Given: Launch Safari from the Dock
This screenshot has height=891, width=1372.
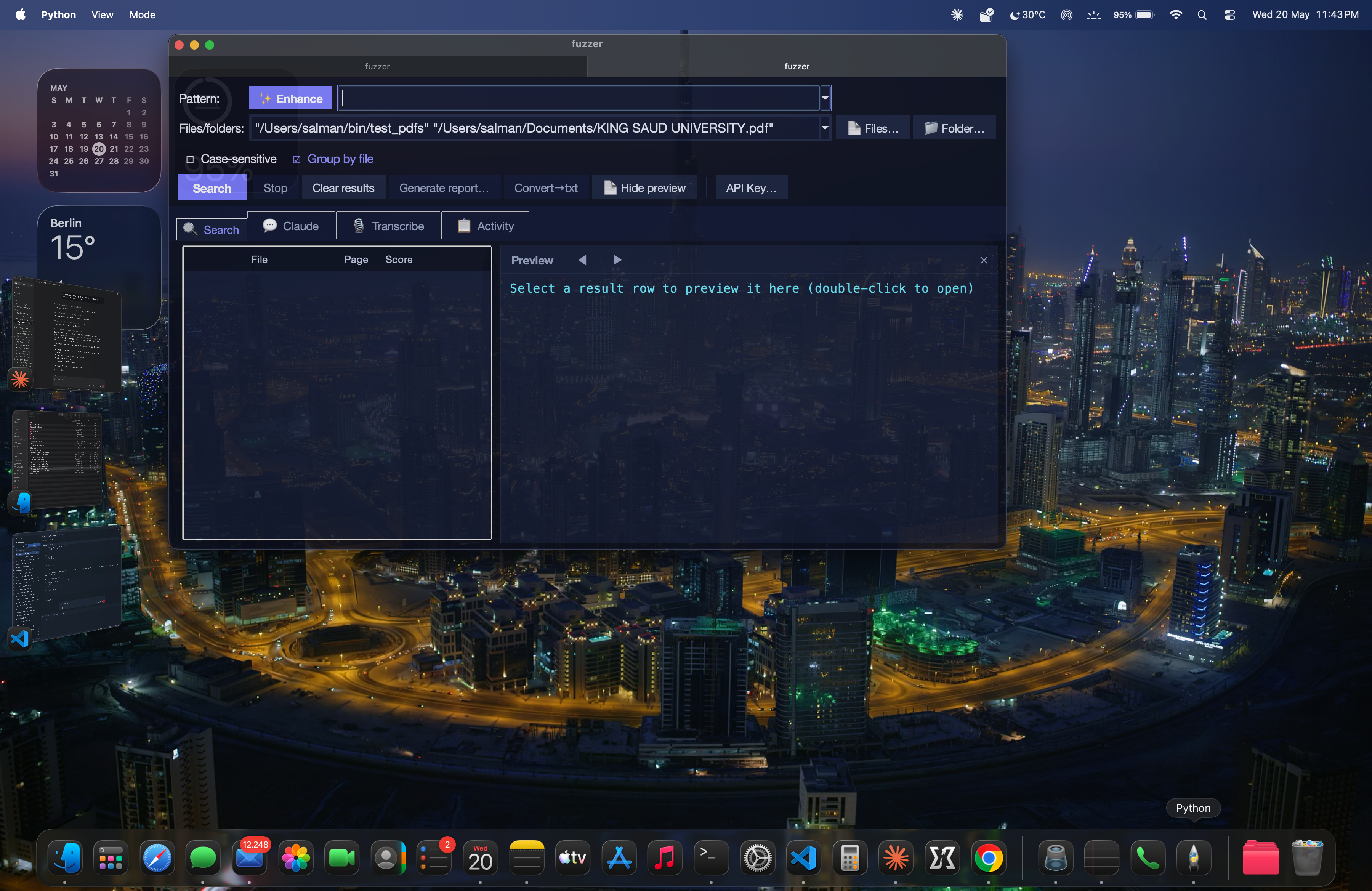Looking at the screenshot, I should (157, 857).
